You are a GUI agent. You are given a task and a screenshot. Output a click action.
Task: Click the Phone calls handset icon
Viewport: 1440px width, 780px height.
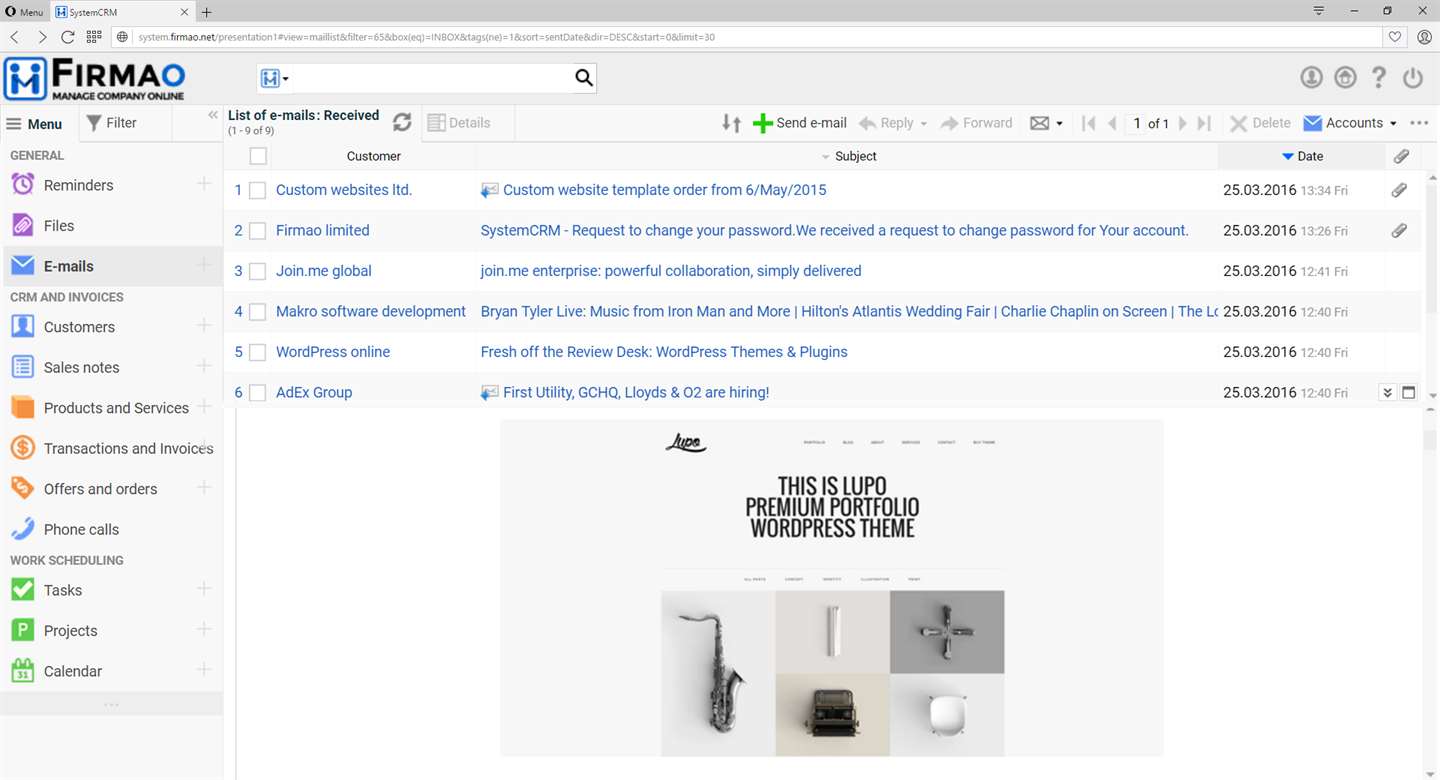(x=22, y=529)
